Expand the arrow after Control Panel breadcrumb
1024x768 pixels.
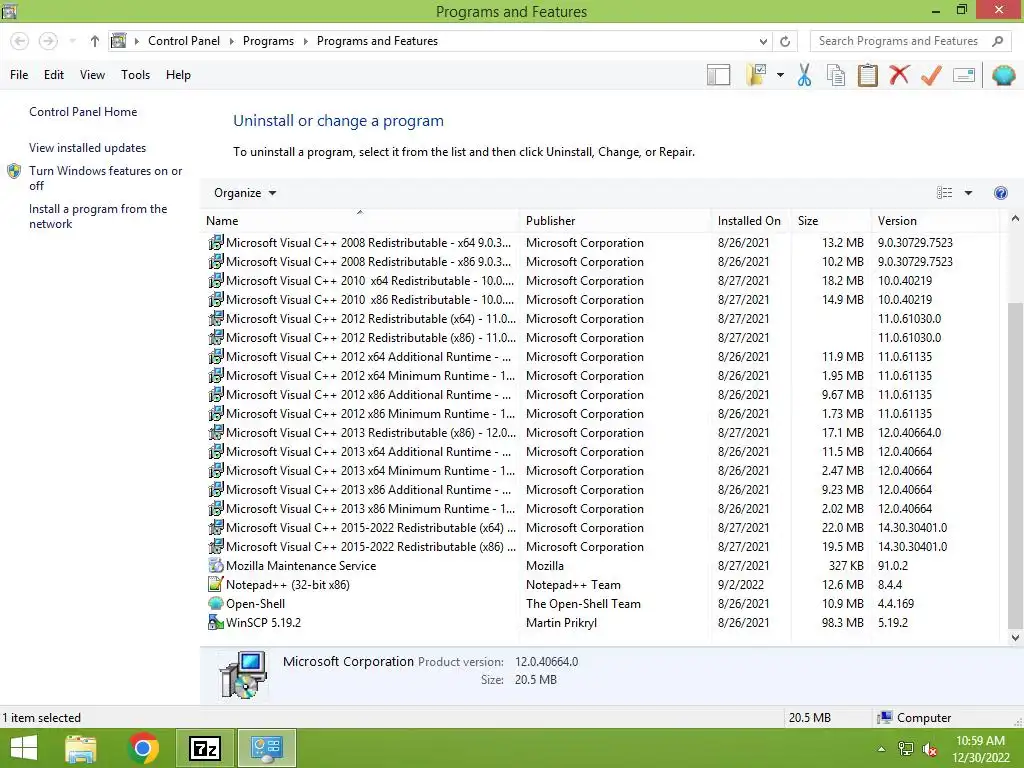[231, 41]
